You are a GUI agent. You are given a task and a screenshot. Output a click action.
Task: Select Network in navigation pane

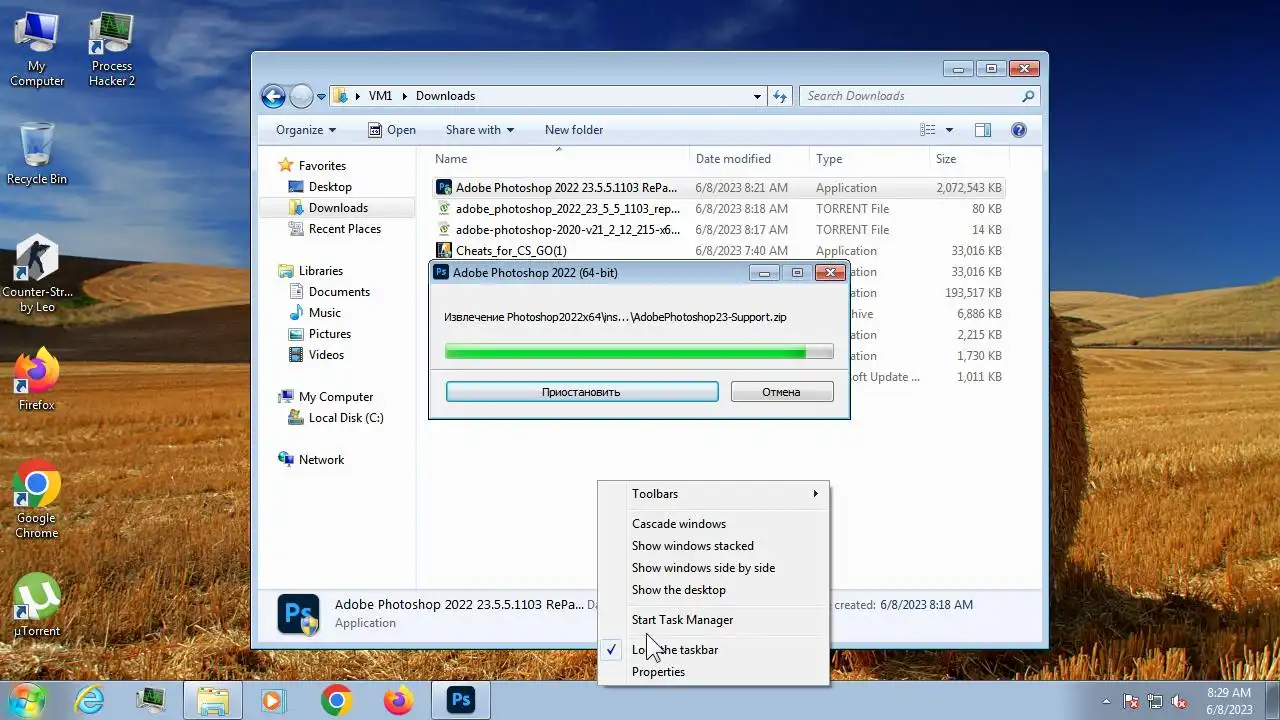point(321,460)
